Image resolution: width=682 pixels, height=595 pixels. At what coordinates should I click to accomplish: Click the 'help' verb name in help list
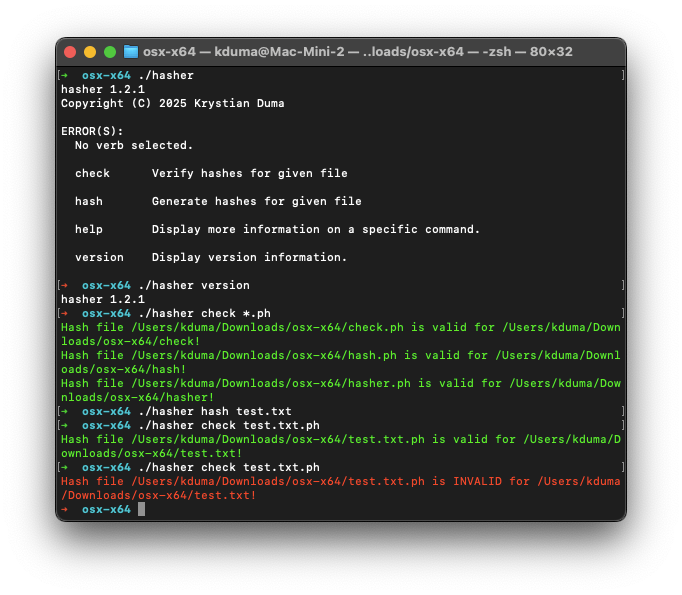coord(89,229)
